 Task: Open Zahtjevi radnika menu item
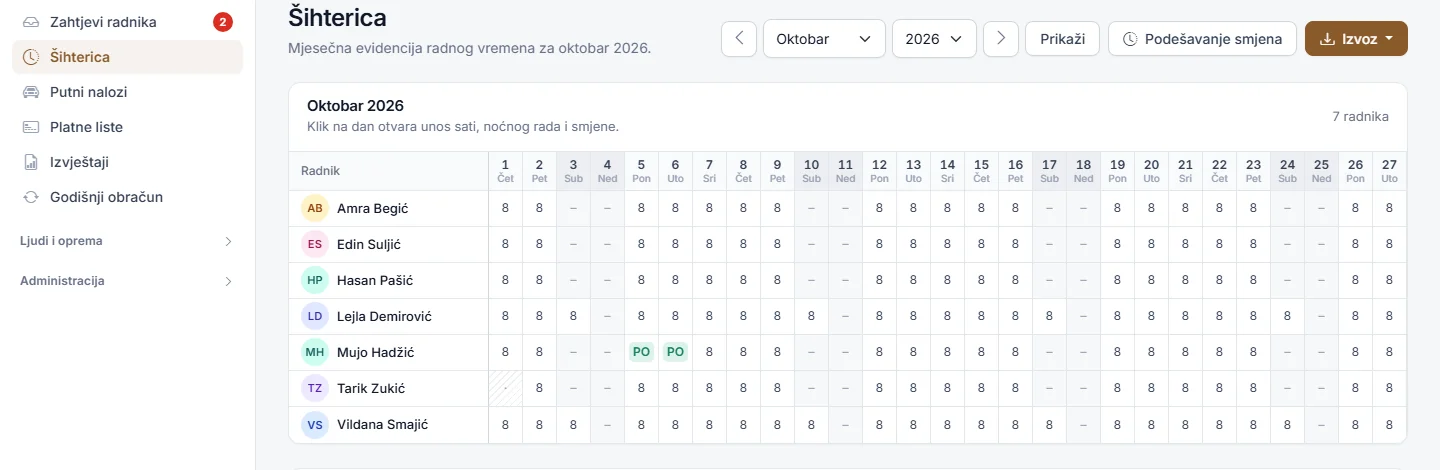coord(127,22)
